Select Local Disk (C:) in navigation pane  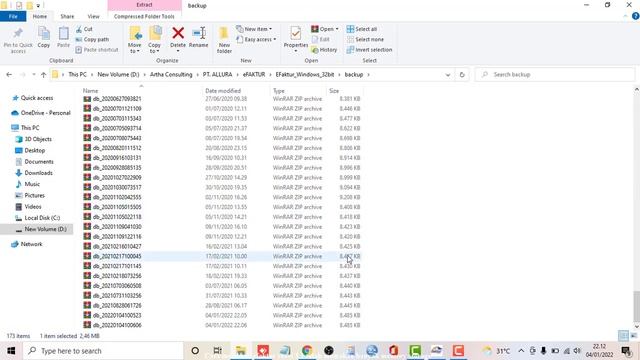click(42, 218)
